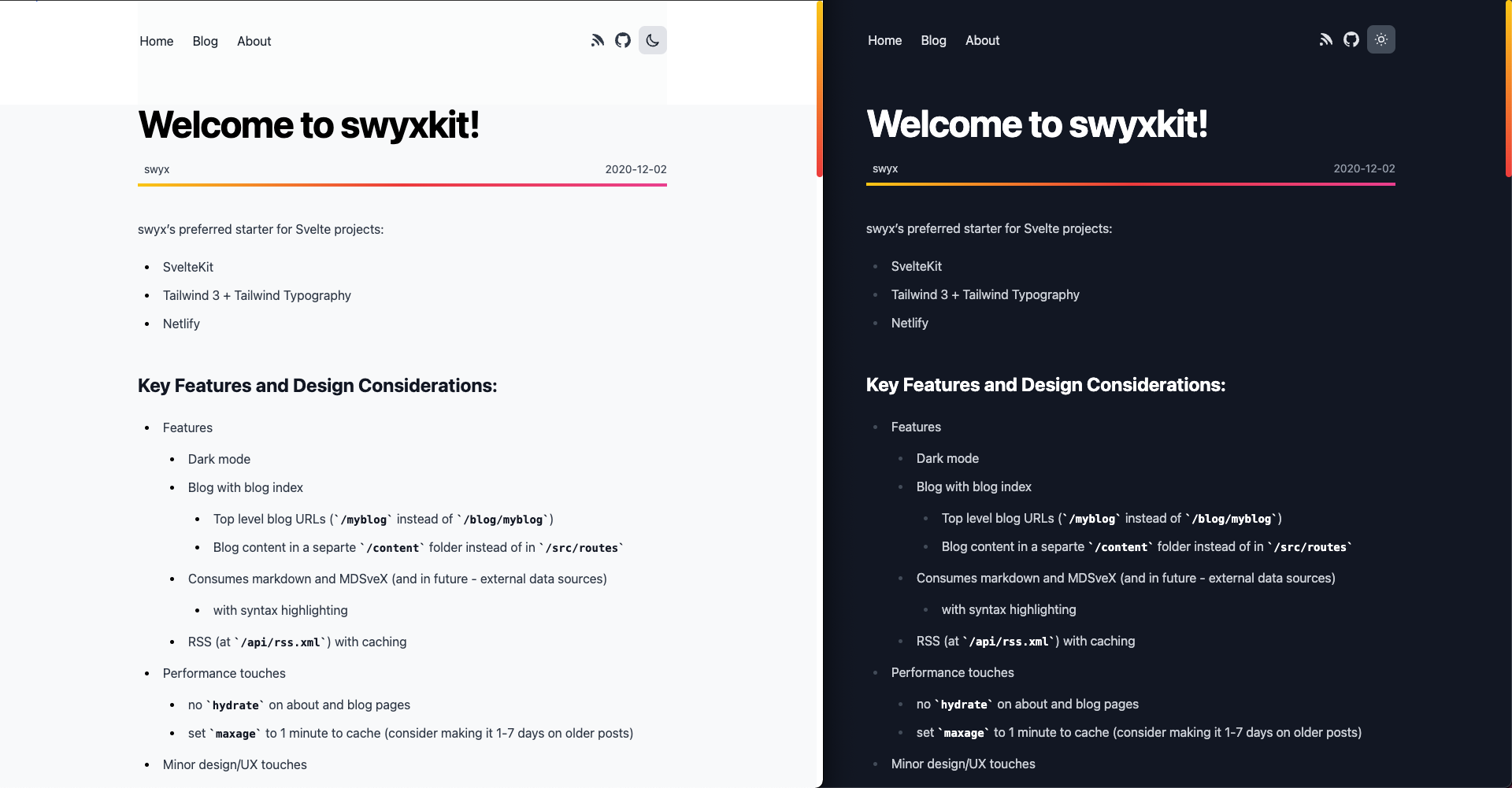The width and height of the screenshot is (1512, 788).
Task: Click "SvelteKit" list item in light window
Action: pos(188,267)
